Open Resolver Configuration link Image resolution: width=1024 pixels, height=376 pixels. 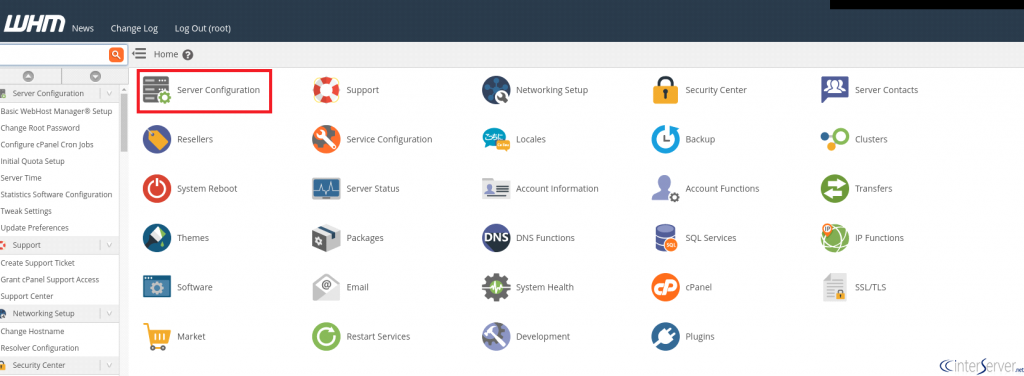coord(40,348)
